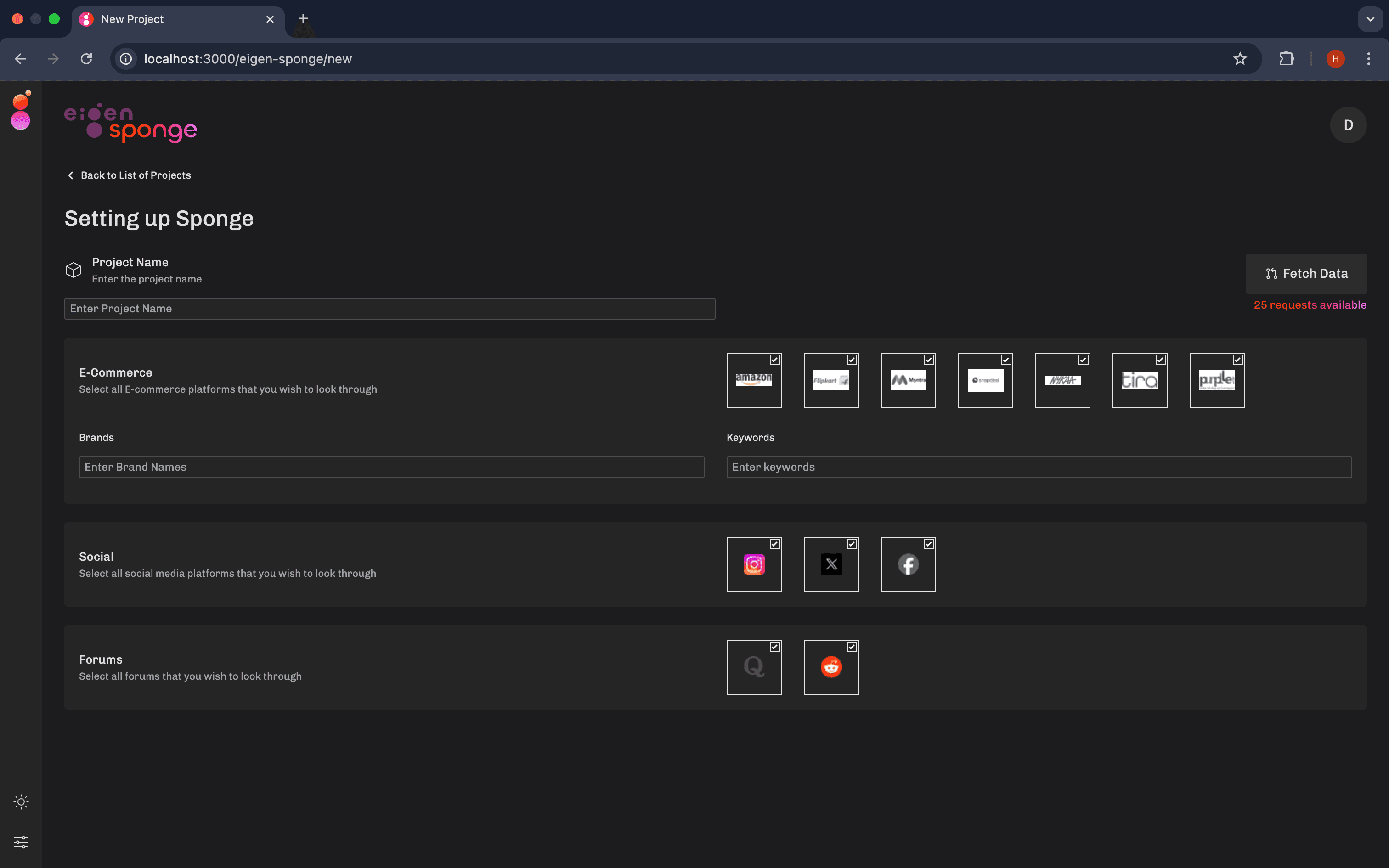The height and width of the screenshot is (868, 1389).
Task: Select the Tira platform tile
Action: click(x=1140, y=380)
